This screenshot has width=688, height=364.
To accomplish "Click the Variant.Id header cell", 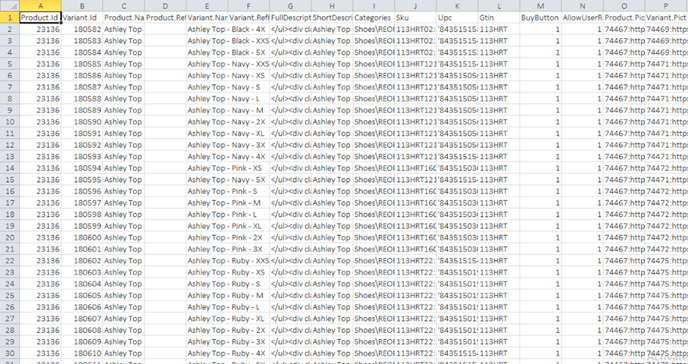I will click(82, 18).
